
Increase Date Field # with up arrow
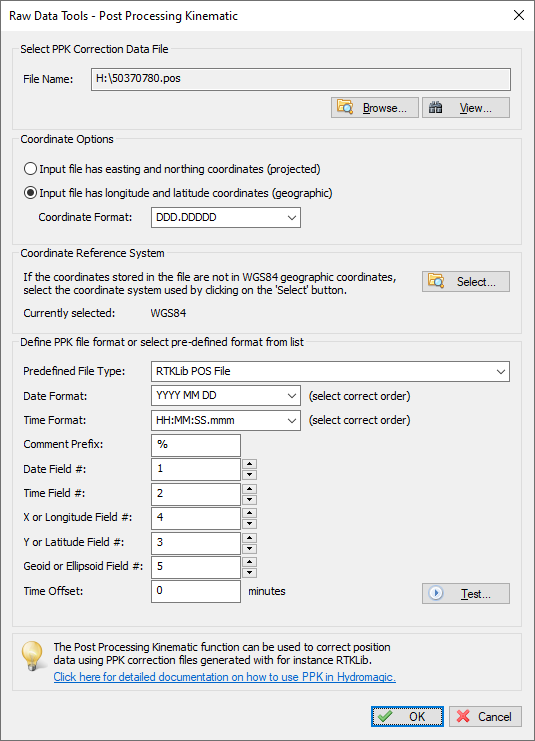point(250,464)
